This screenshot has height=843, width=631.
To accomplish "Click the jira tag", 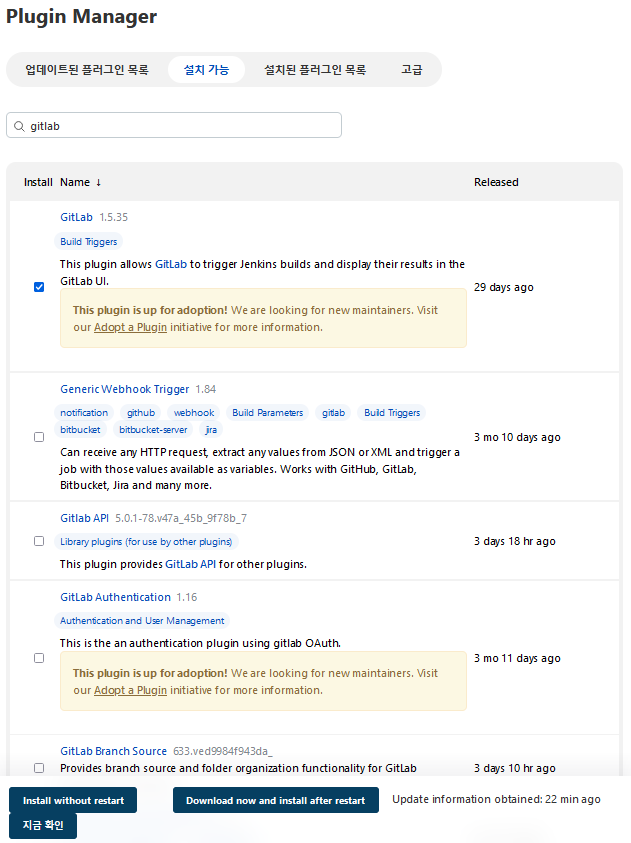I will point(211,430).
